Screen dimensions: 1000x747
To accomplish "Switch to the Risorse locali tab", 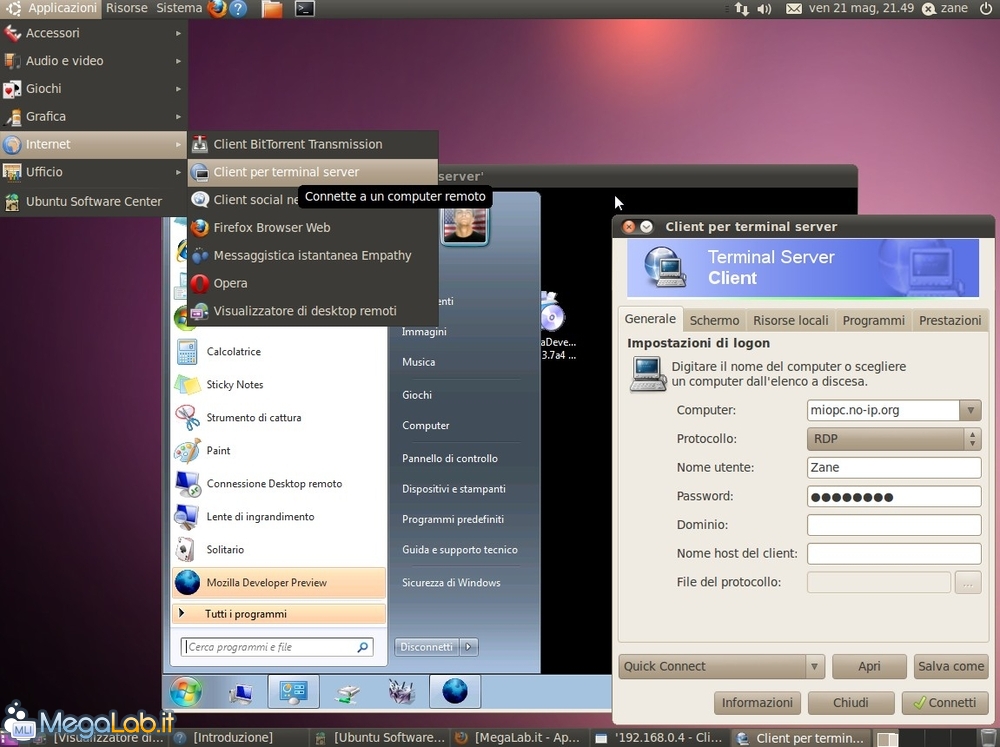I will point(790,320).
